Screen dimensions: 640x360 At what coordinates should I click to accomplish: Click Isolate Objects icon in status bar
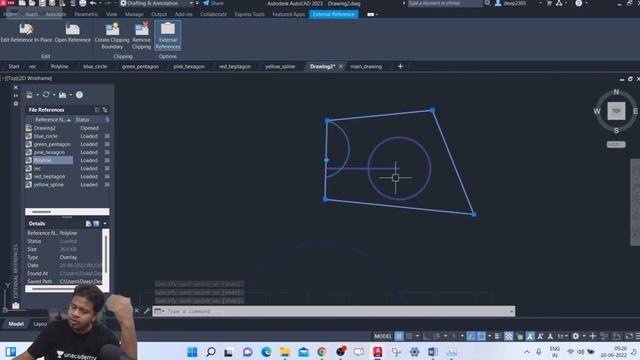604,336
